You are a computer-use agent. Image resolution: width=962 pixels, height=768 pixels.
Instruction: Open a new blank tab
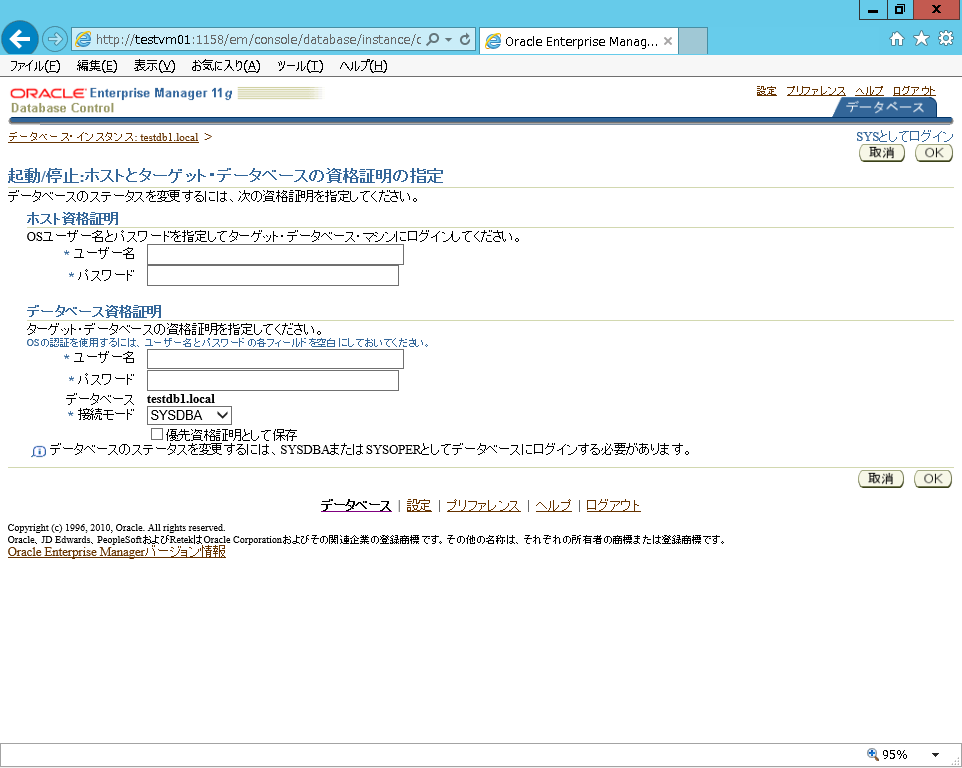(693, 41)
